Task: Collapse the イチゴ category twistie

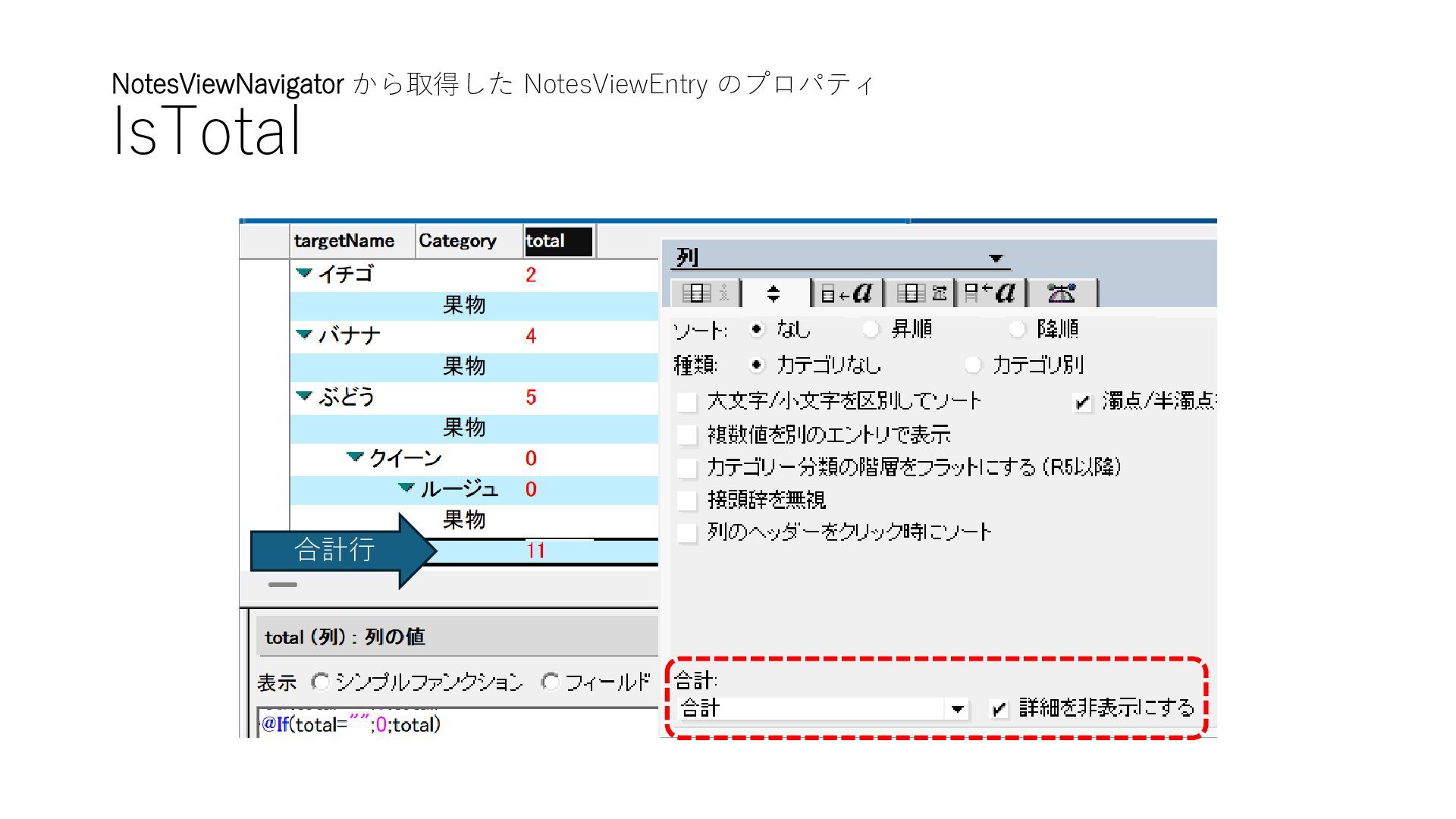Action: click(x=304, y=273)
